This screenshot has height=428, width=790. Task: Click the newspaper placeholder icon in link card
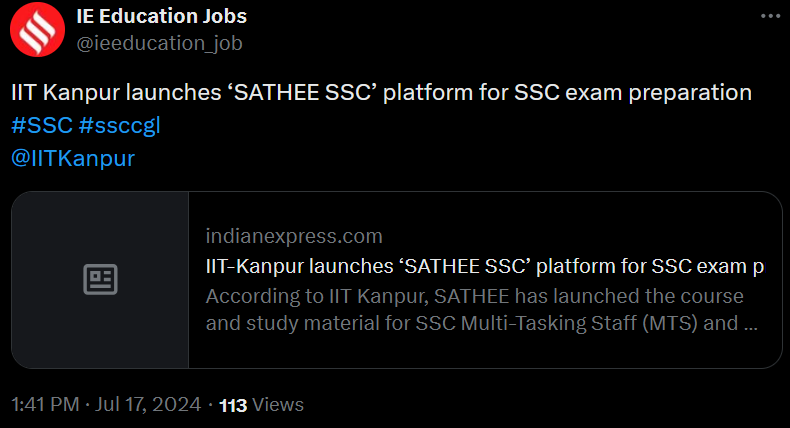point(100,280)
